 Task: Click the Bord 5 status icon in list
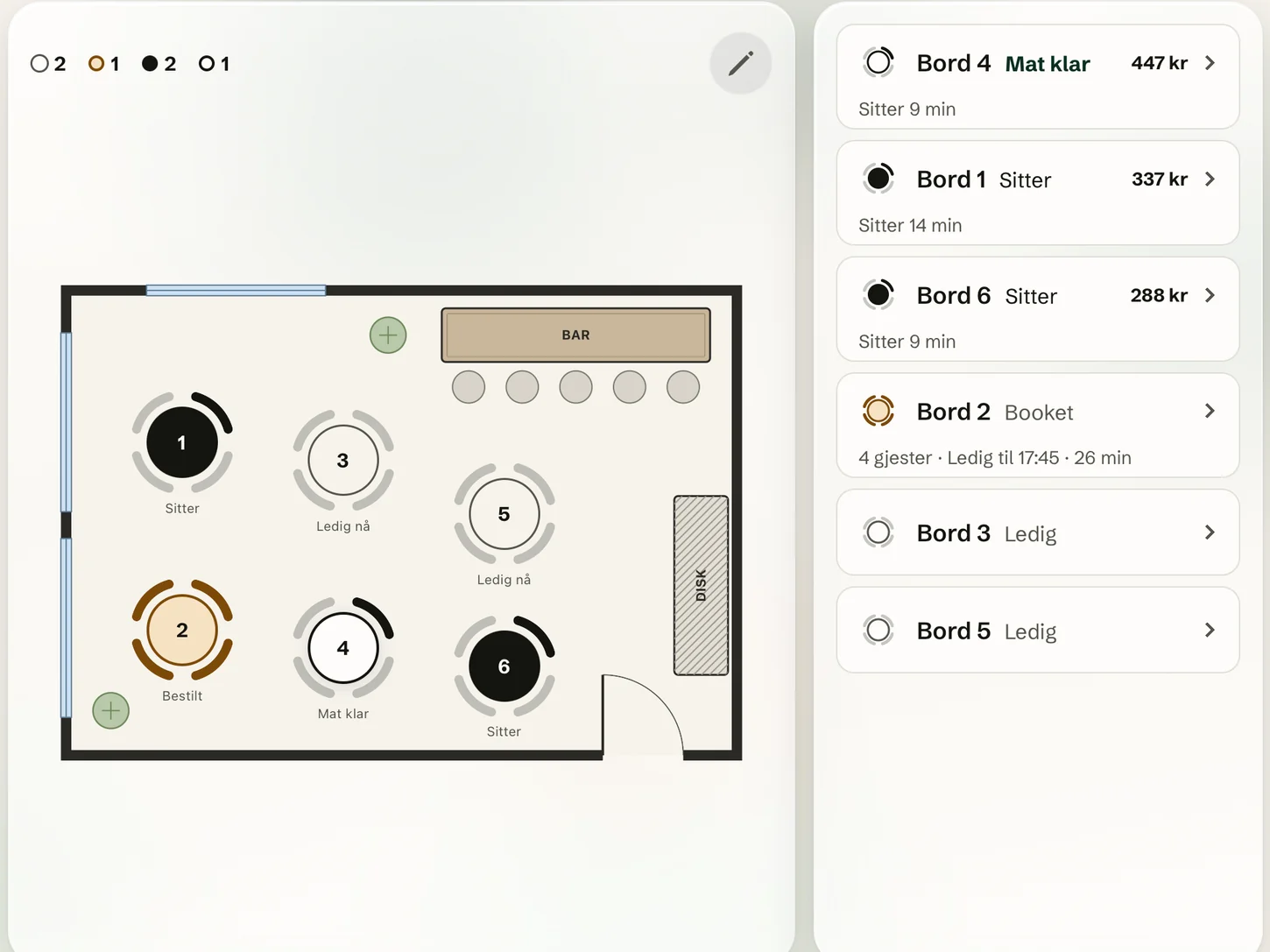(878, 631)
